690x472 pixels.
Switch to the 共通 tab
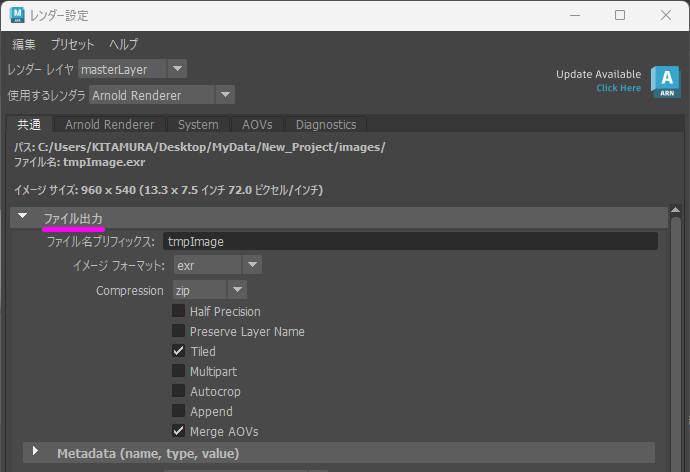coord(29,124)
